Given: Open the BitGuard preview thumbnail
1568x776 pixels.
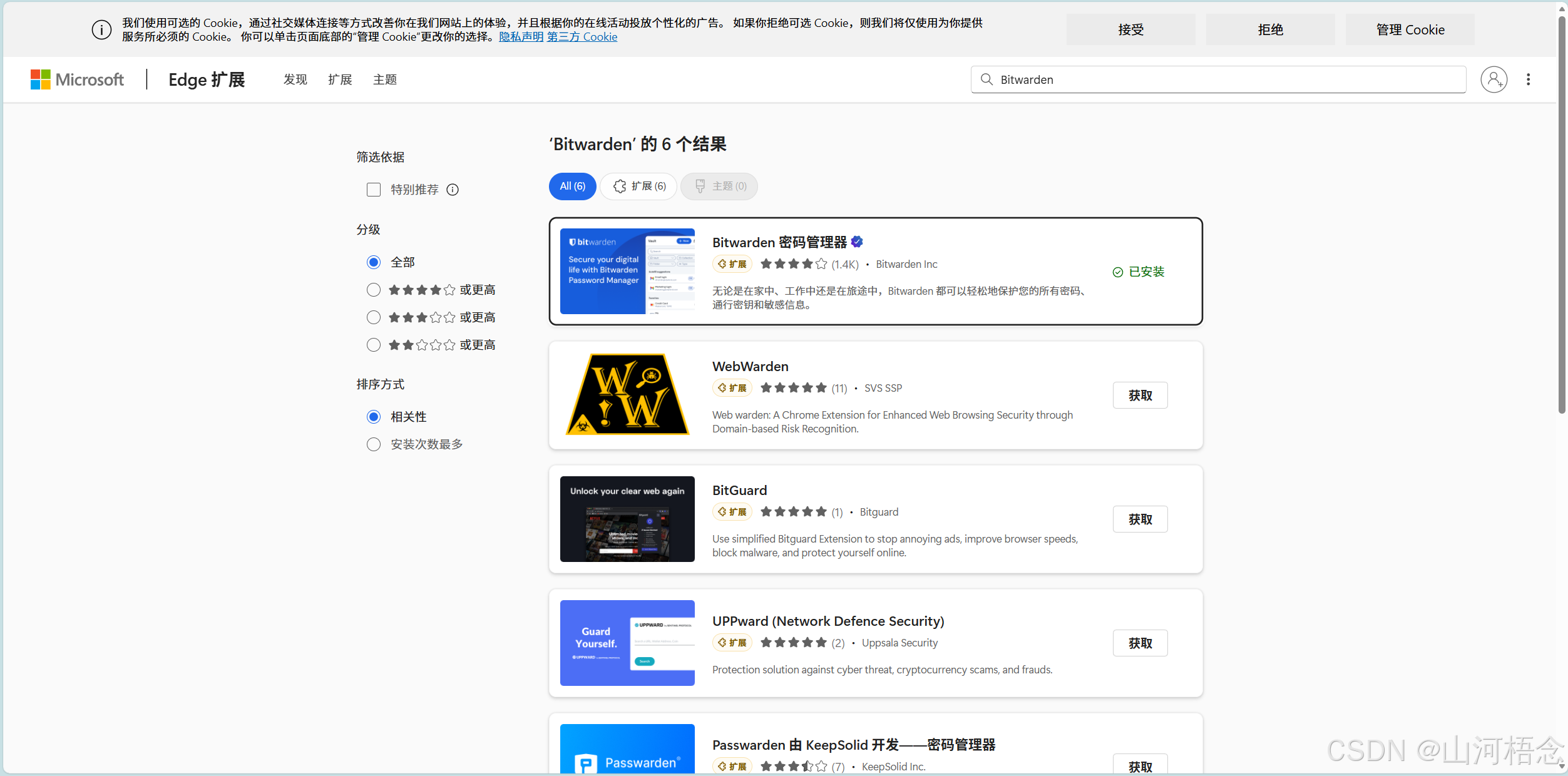Looking at the screenshot, I should pyautogui.click(x=627, y=519).
